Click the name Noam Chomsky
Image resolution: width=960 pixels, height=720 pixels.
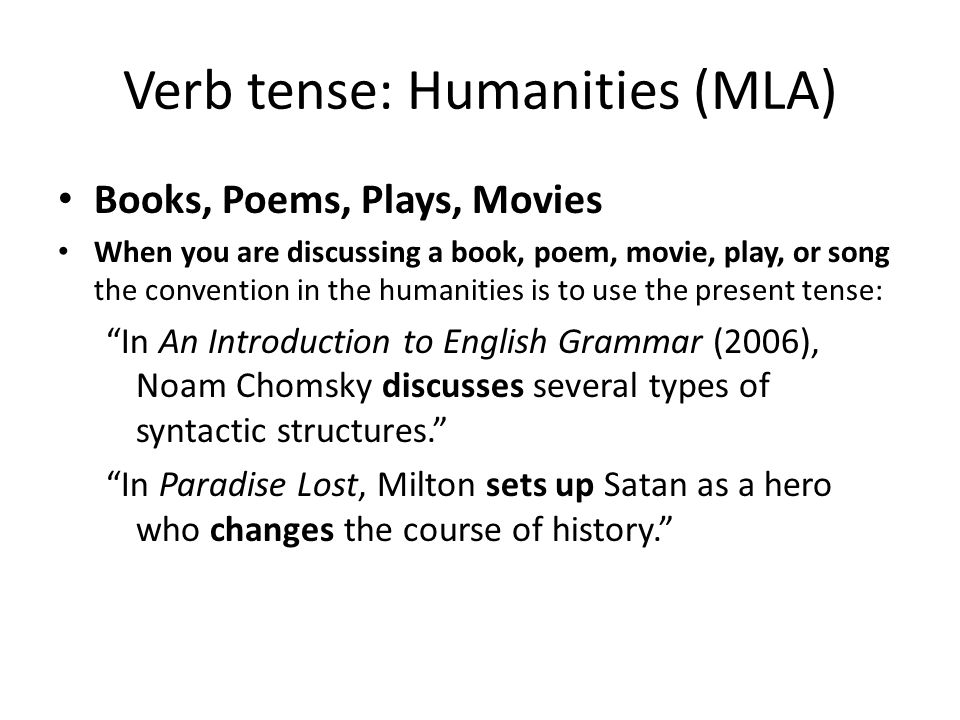tap(254, 386)
